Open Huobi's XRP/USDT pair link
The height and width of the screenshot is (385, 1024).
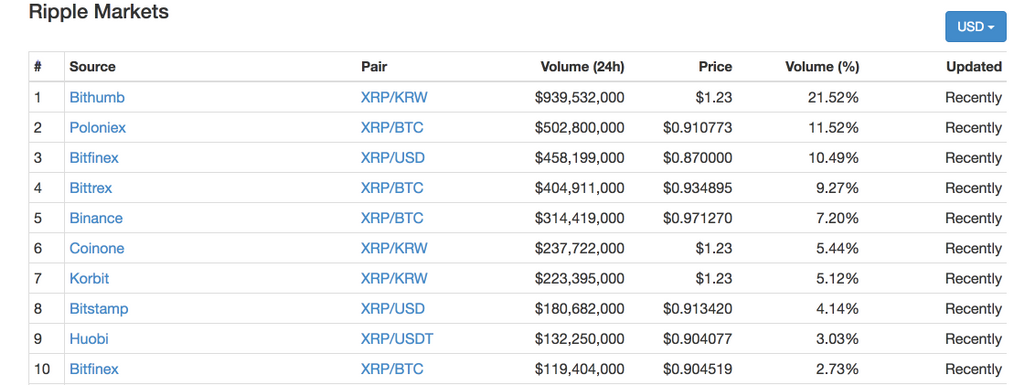click(x=397, y=339)
